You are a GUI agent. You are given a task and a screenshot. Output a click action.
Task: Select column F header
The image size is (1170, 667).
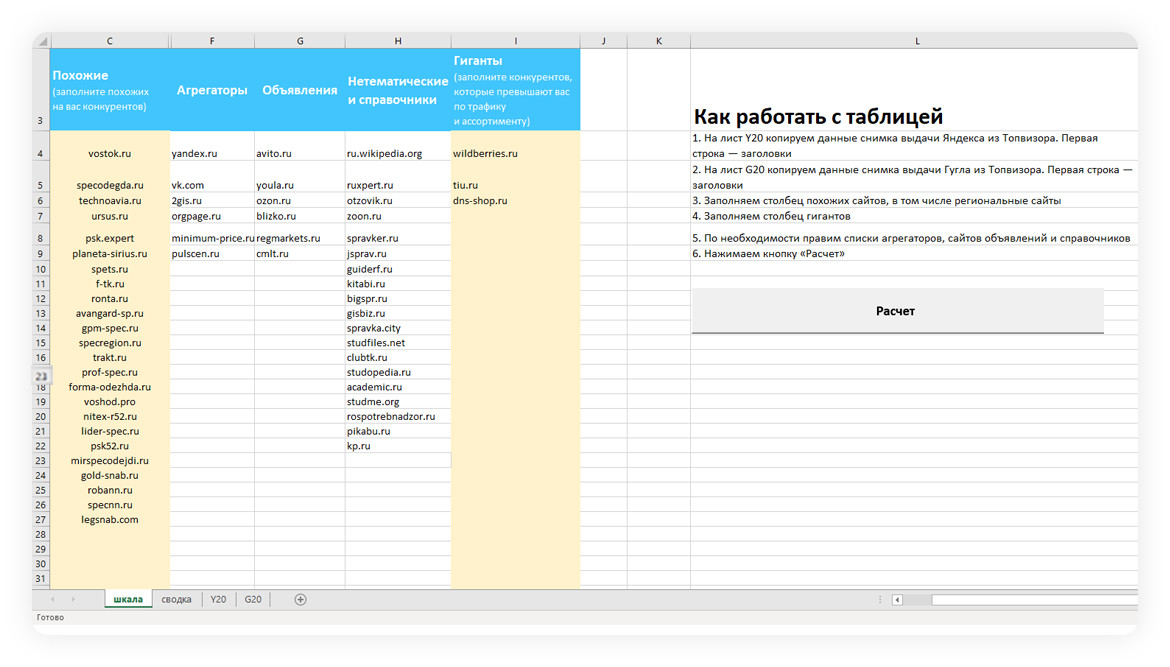pos(212,41)
